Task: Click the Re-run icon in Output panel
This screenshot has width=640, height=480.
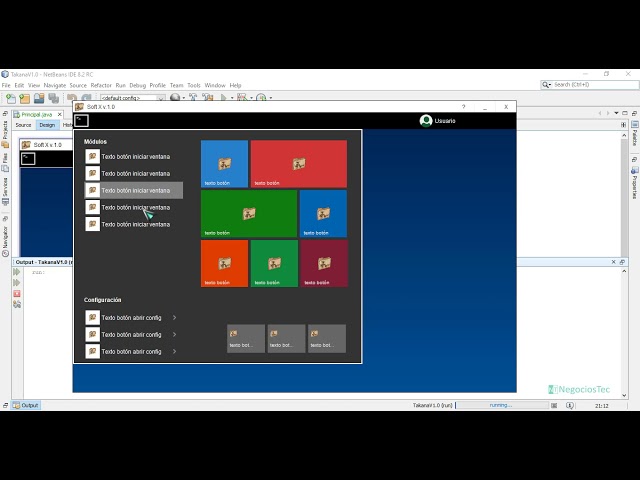Action: point(17,272)
